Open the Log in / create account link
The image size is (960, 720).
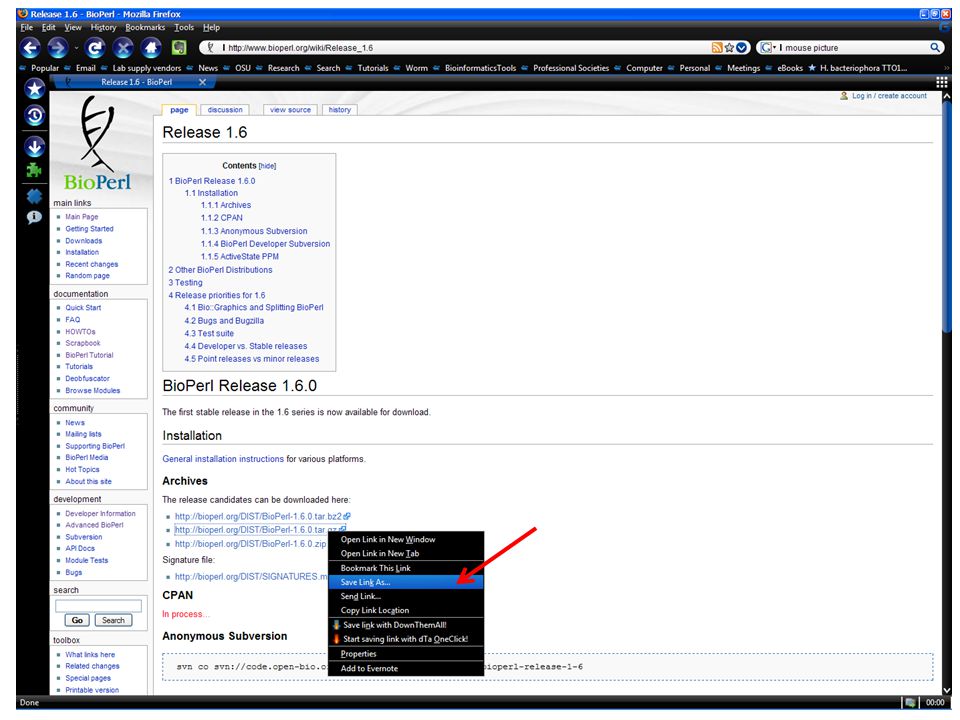pyautogui.click(x=889, y=96)
